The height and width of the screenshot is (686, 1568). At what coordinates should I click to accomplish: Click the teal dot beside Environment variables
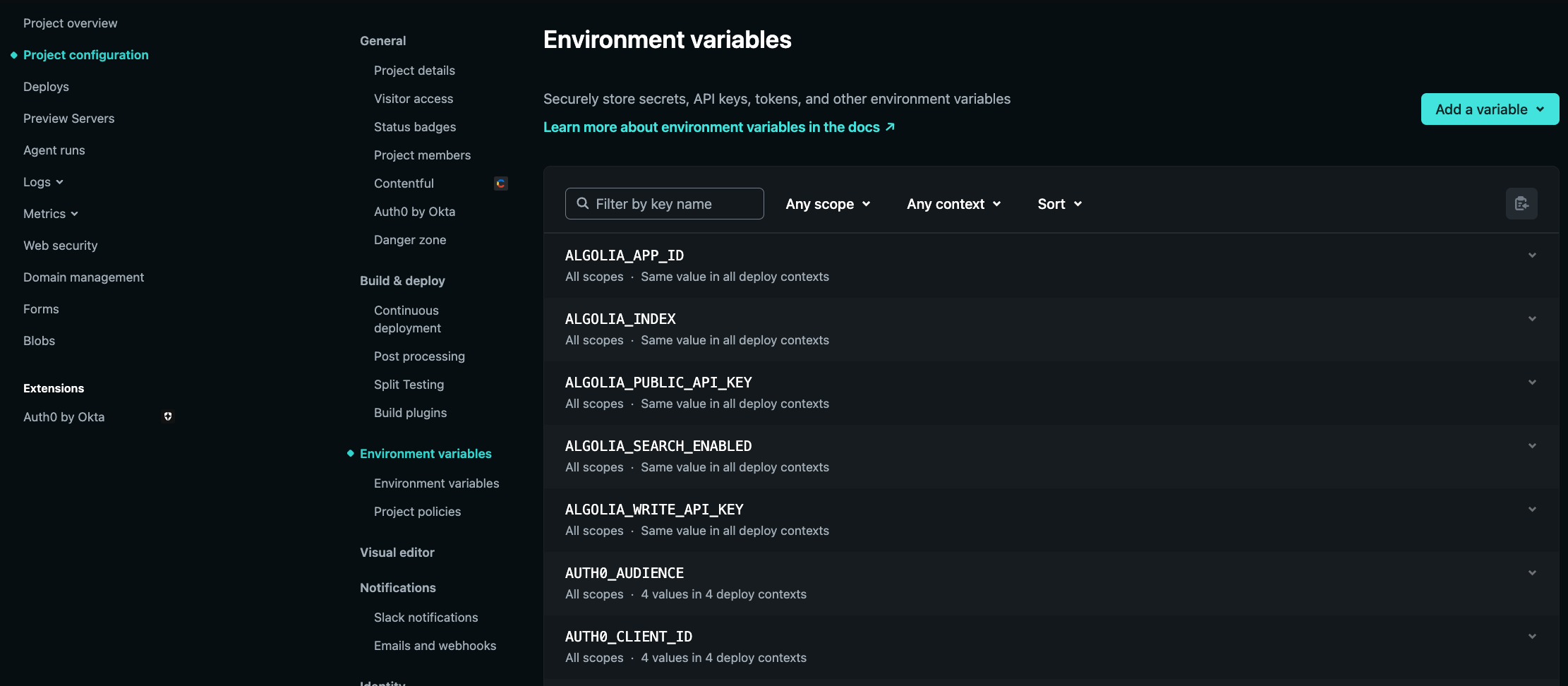coord(350,453)
